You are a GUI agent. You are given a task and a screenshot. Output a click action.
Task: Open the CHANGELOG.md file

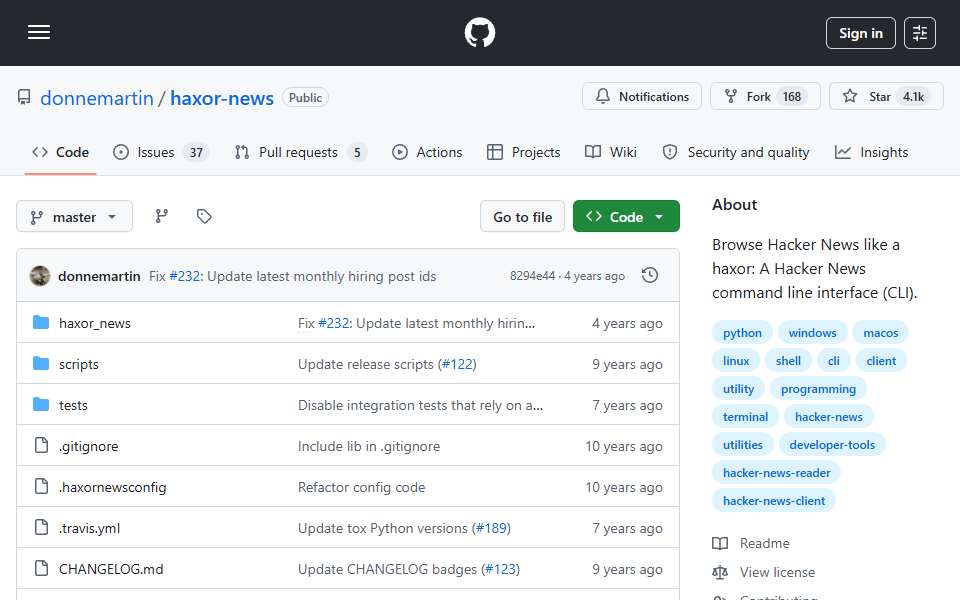111,569
